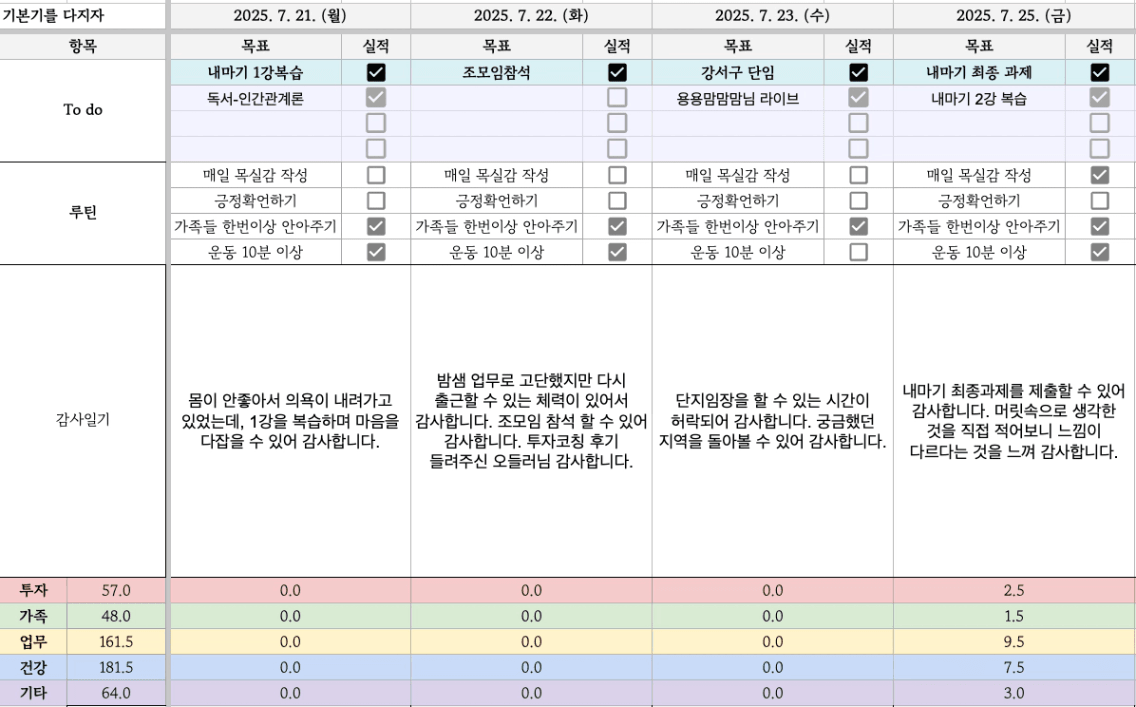Toggle 강서구 단임 checkbox

[859, 72]
